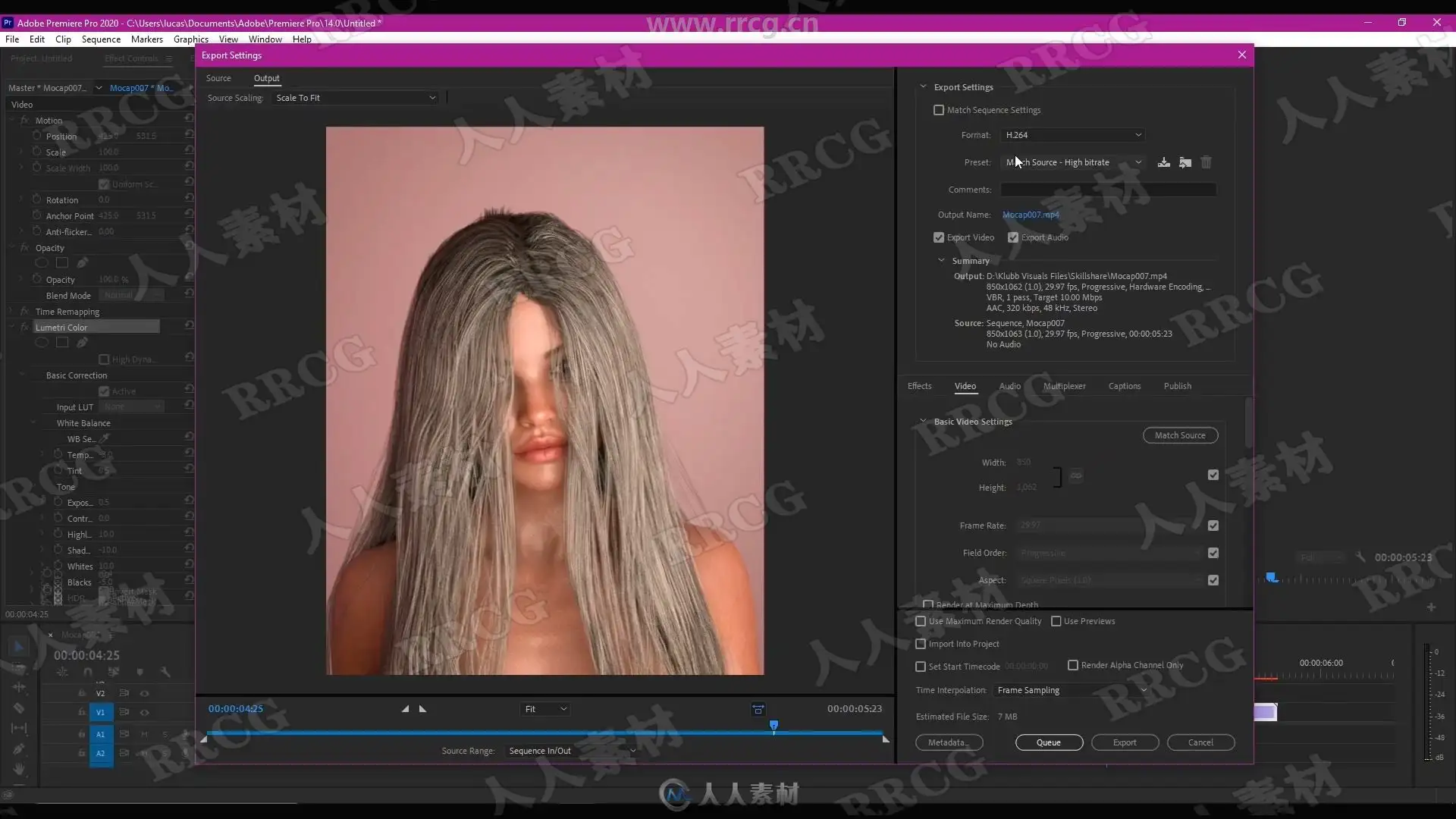Image resolution: width=1456 pixels, height=819 pixels.
Task: Toggle sync lock on track A1
Action: pos(124,734)
